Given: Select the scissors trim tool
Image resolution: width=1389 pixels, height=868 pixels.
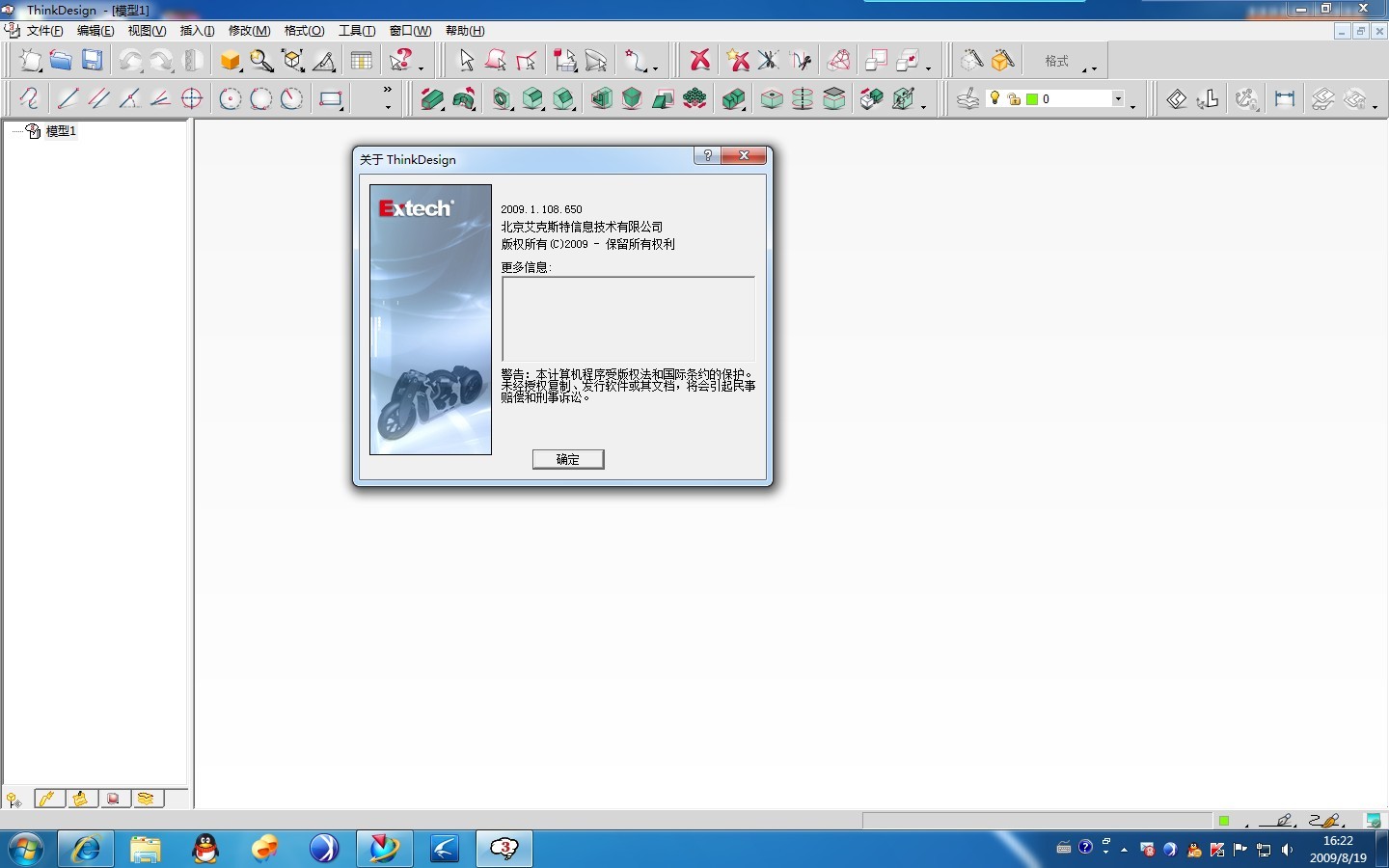Looking at the screenshot, I should pos(769,61).
